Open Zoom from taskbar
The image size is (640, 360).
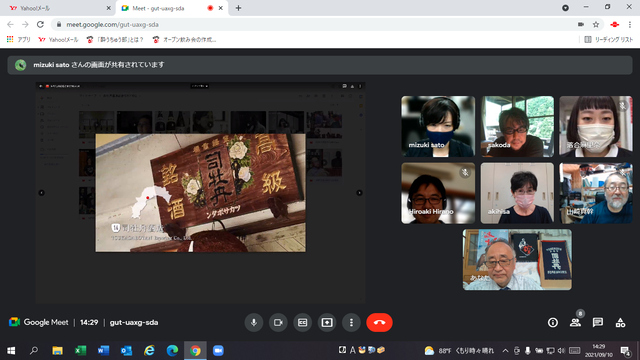pyautogui.click(x=218, y=351)
